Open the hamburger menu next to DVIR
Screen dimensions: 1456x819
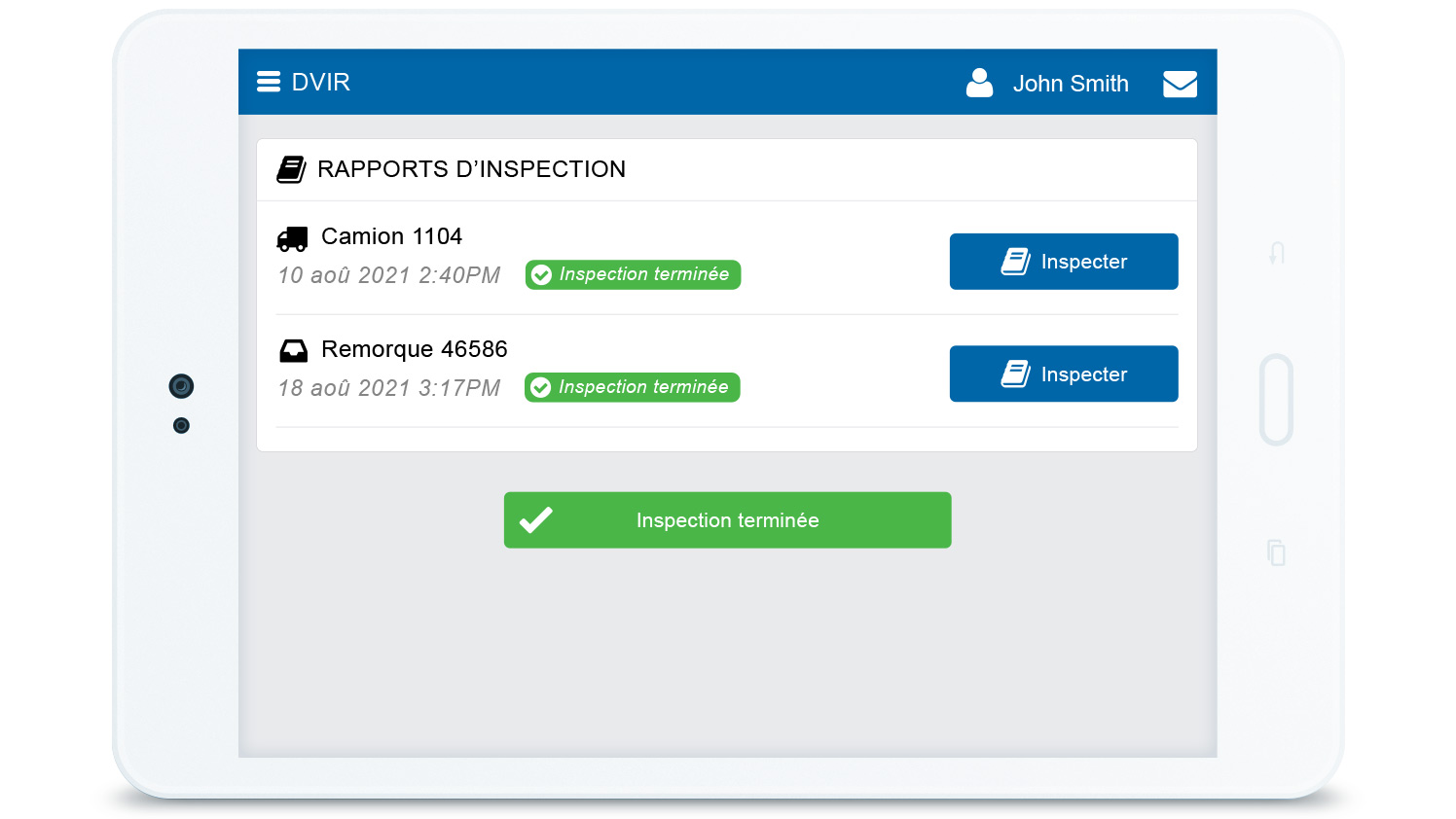coord(269,82)
